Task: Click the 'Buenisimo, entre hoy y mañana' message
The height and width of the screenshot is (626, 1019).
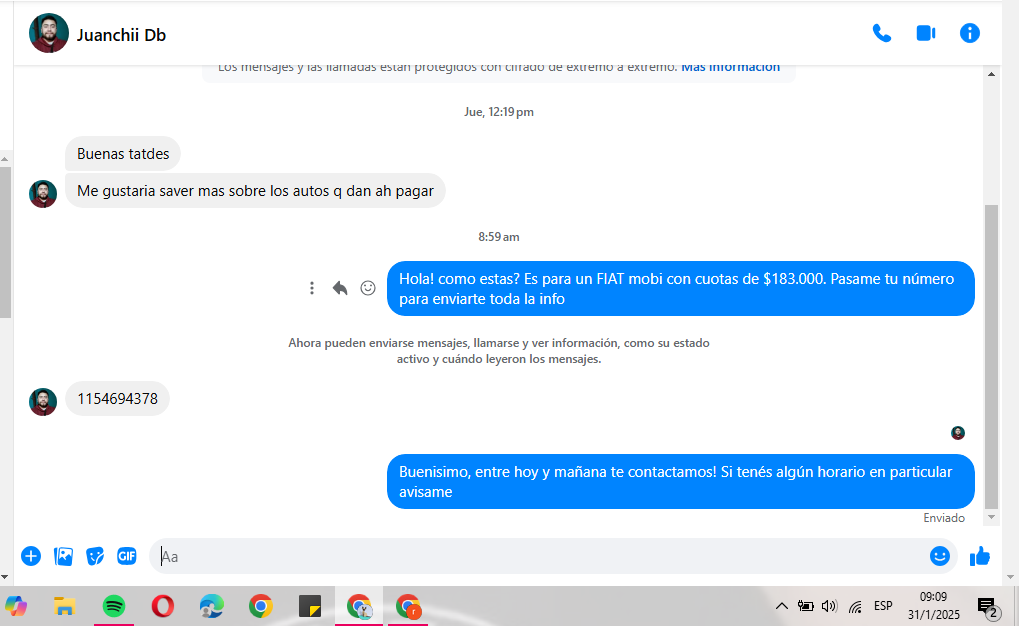Action: point(680,482)
